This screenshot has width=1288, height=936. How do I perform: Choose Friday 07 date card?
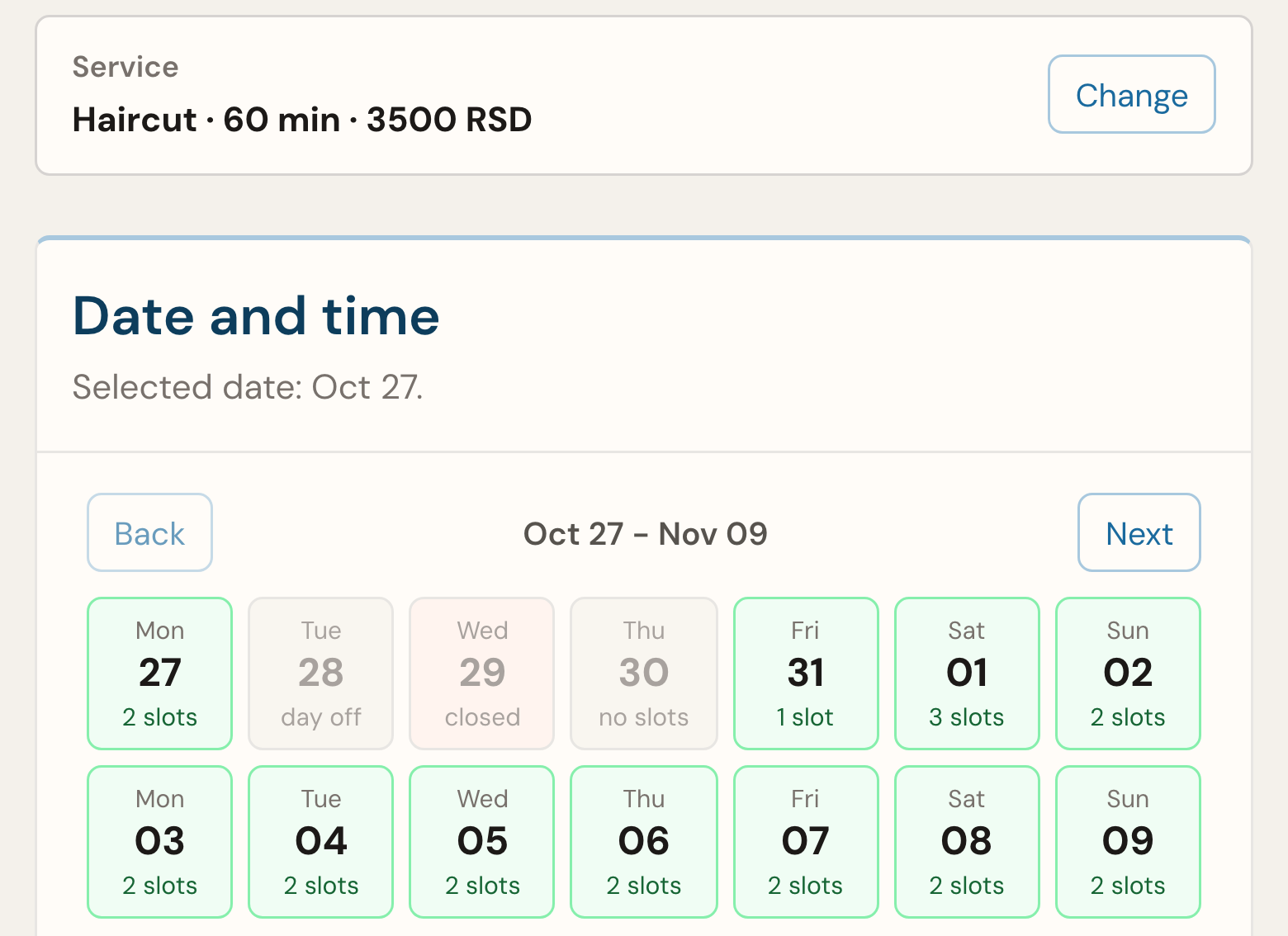point(806,842)
